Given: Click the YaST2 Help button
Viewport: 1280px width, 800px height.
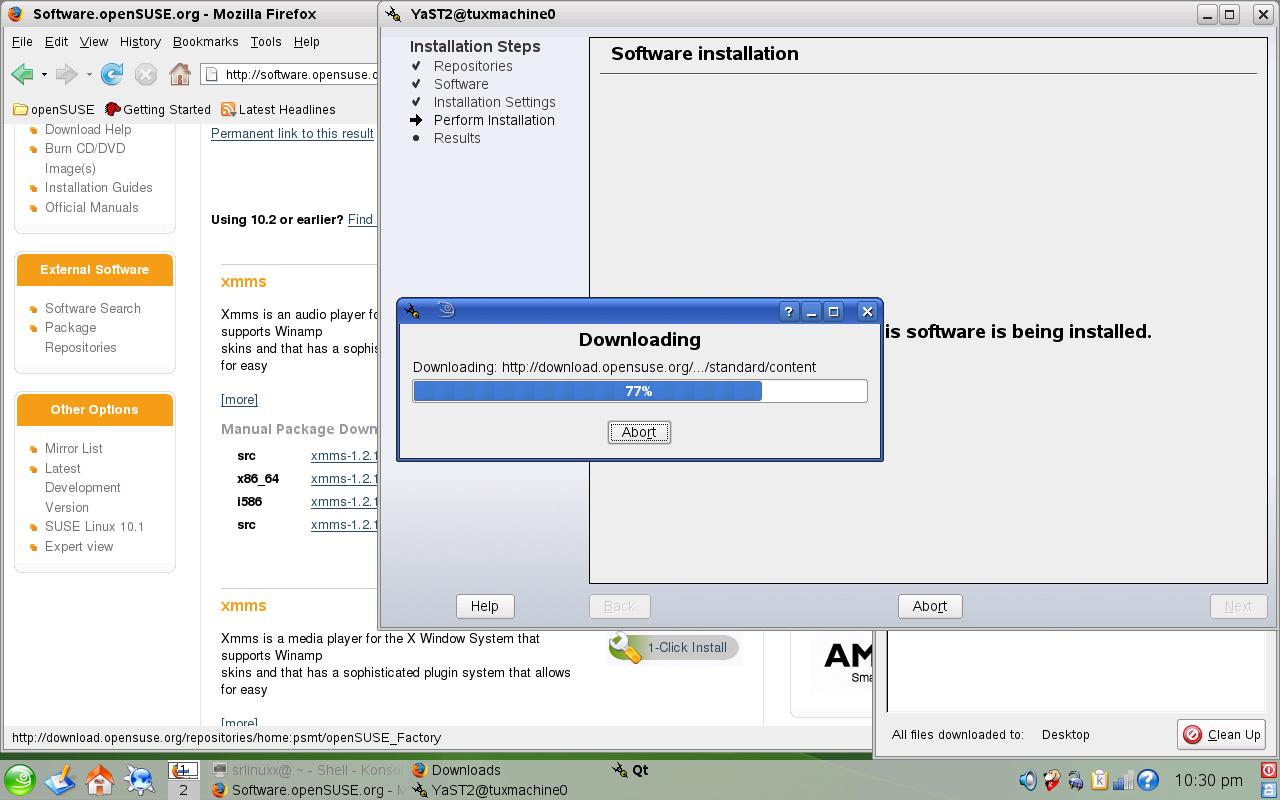Looking at the screenshot, I should [x=485, y=606].
